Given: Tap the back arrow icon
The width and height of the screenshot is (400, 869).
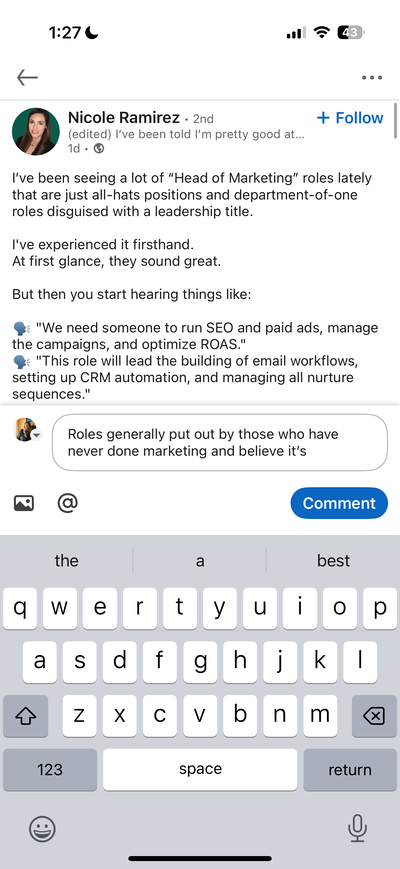Looking at the screenshot, I should 27,78.
